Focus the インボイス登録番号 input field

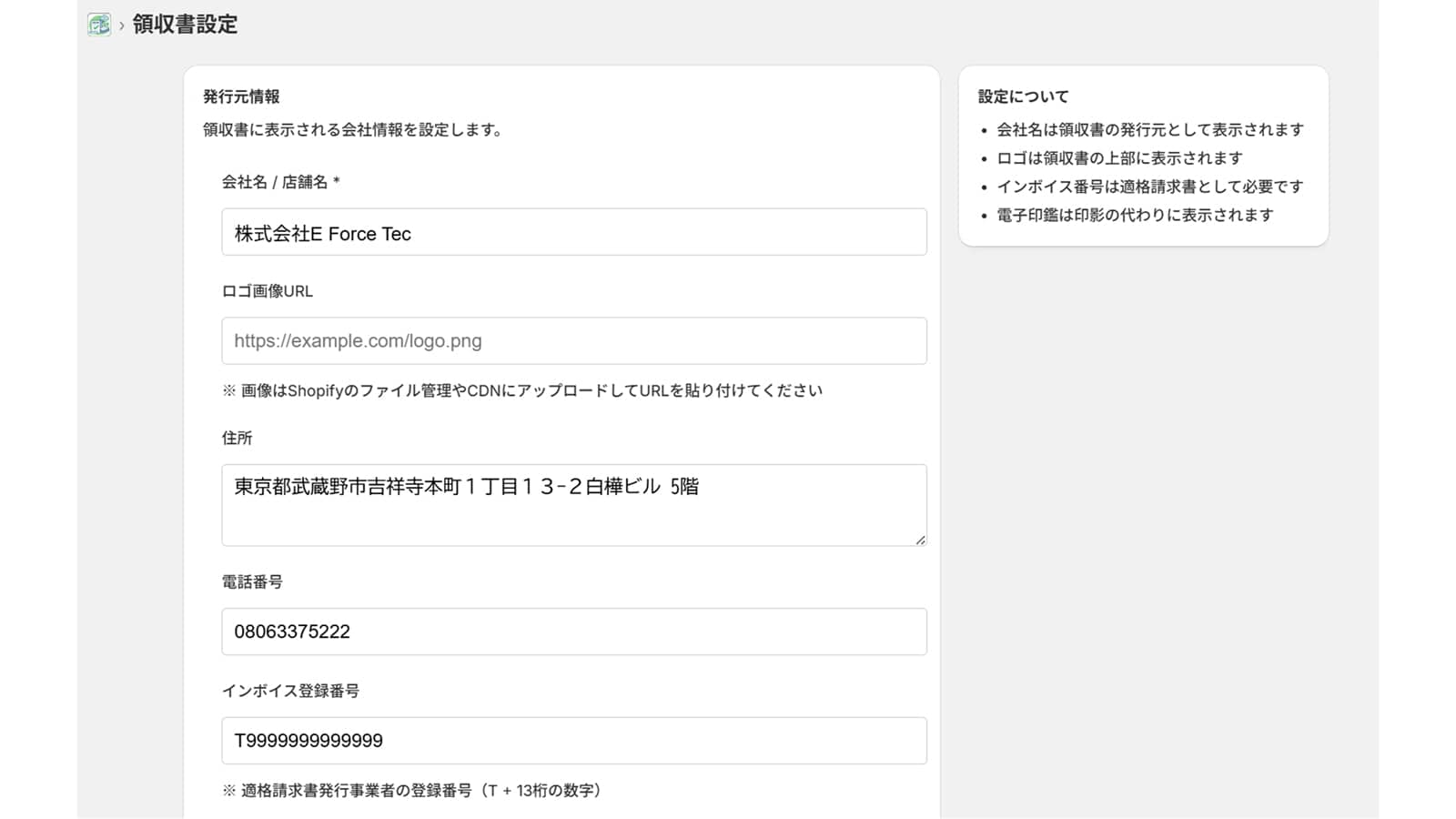tap(573, 741)
